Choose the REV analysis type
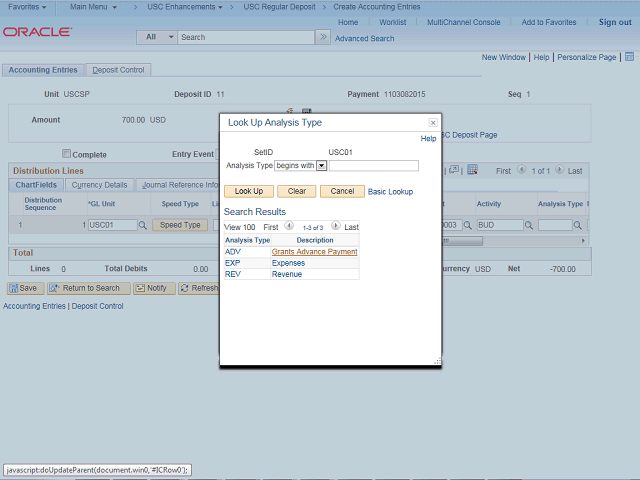 pos(233,274)
